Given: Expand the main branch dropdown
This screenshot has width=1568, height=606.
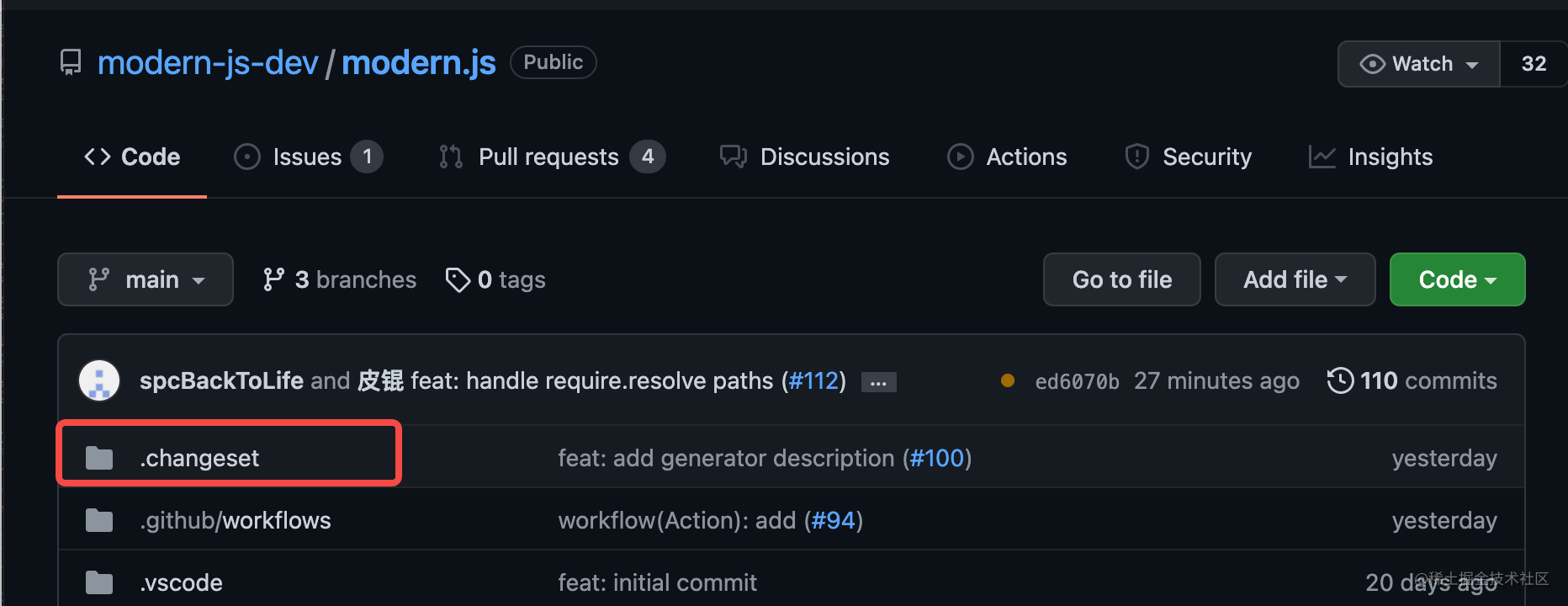Looking at the screenshot, I should point(146,279).
